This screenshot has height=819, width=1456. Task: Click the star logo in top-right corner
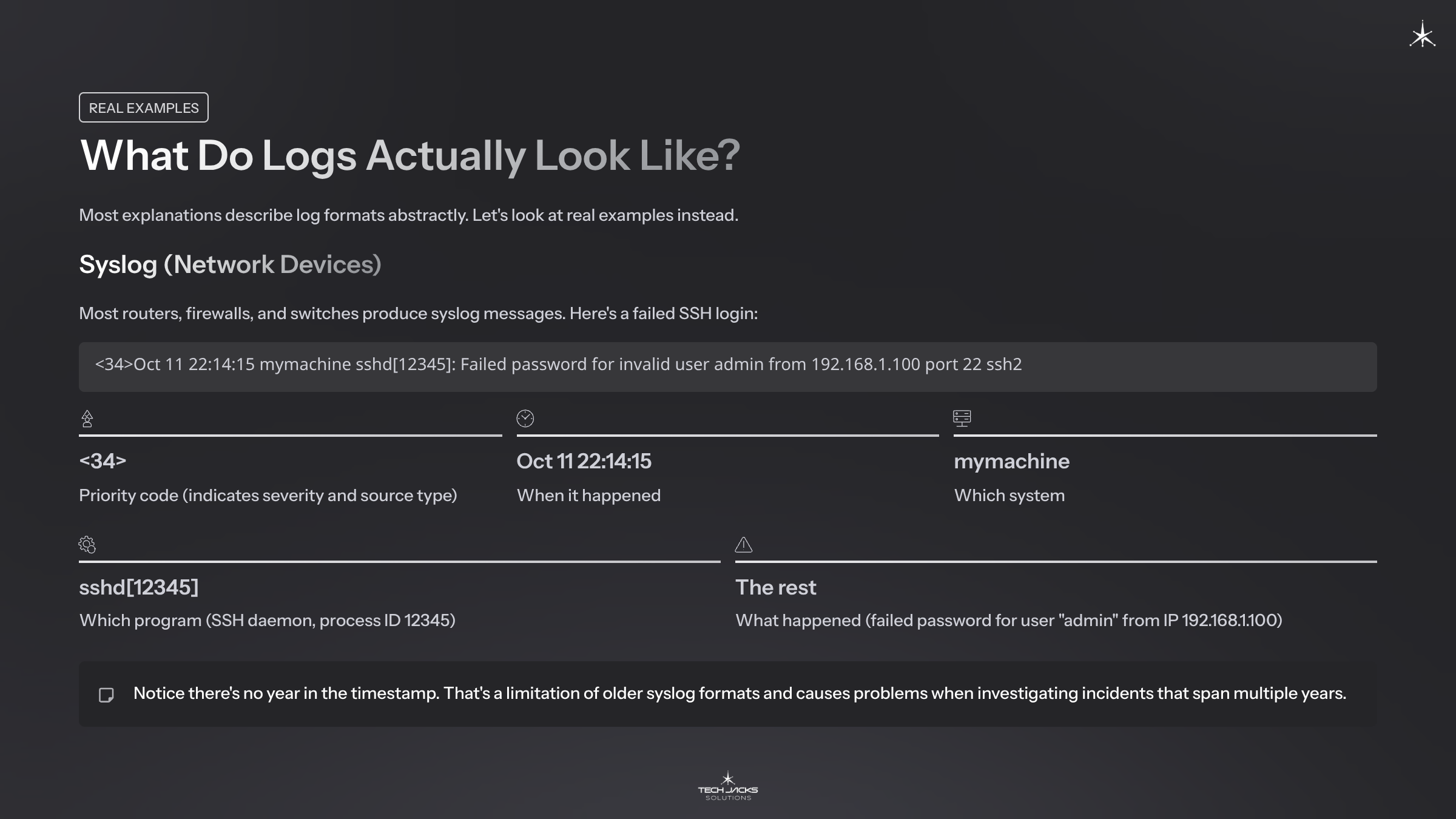[x=1422, y=35]
